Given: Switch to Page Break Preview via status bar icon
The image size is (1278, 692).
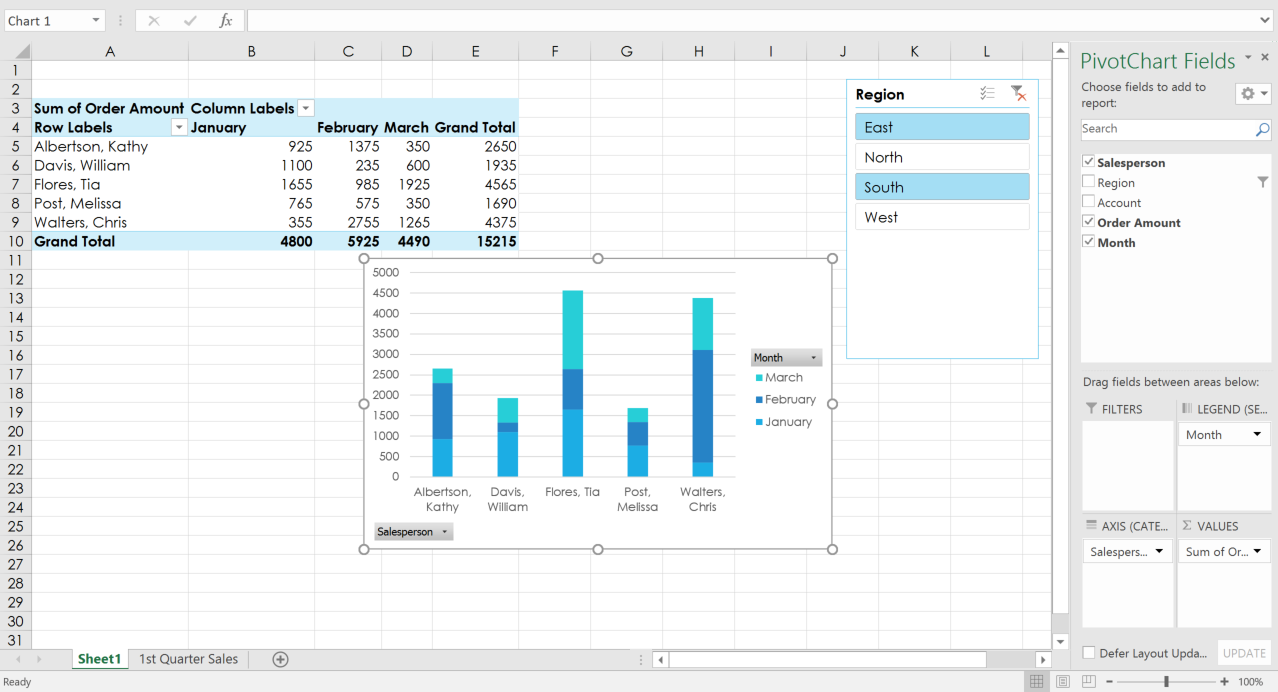Looking at the screenshot, I should (x=1088, y=681).
